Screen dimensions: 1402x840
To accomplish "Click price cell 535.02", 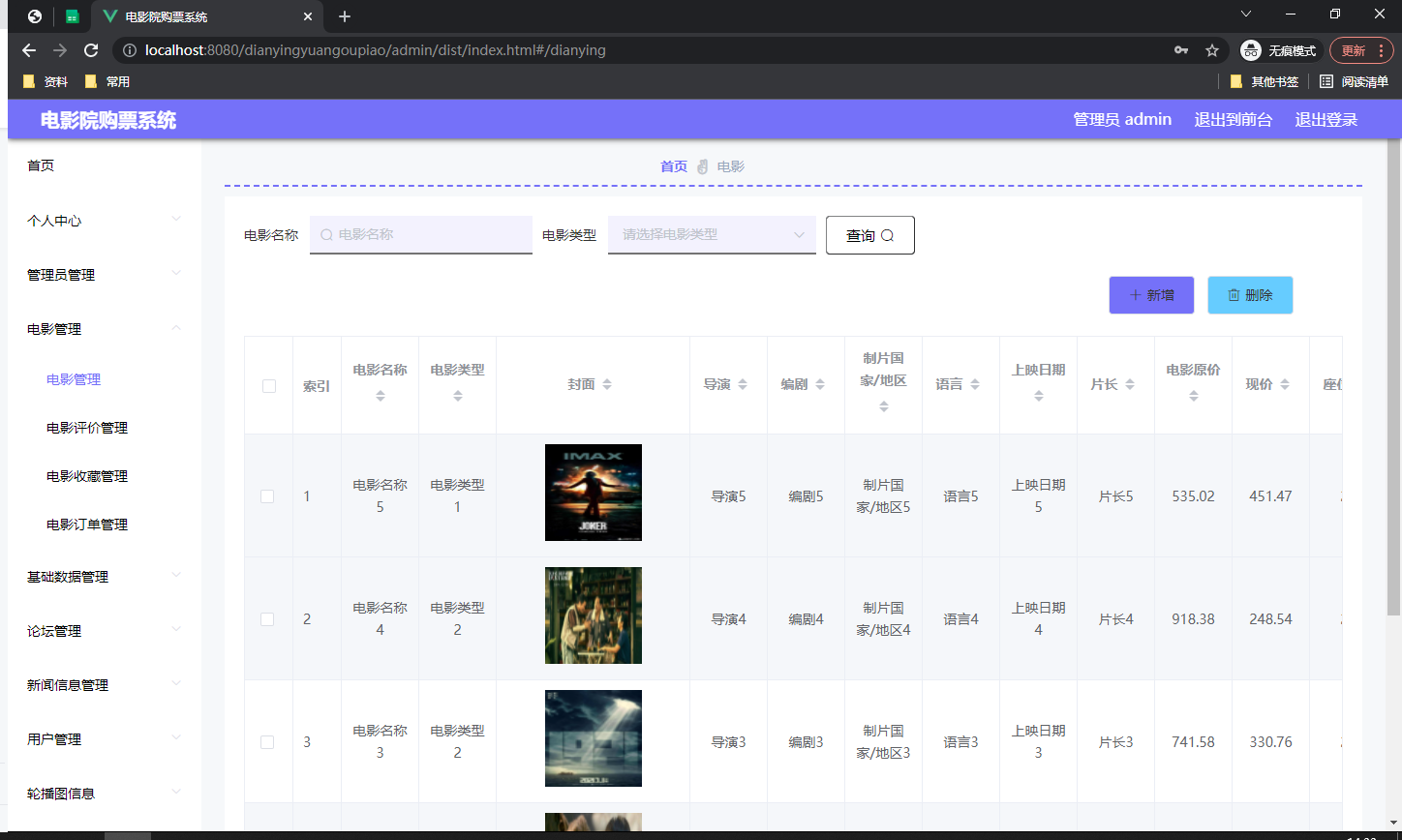I will [1193, 496].
